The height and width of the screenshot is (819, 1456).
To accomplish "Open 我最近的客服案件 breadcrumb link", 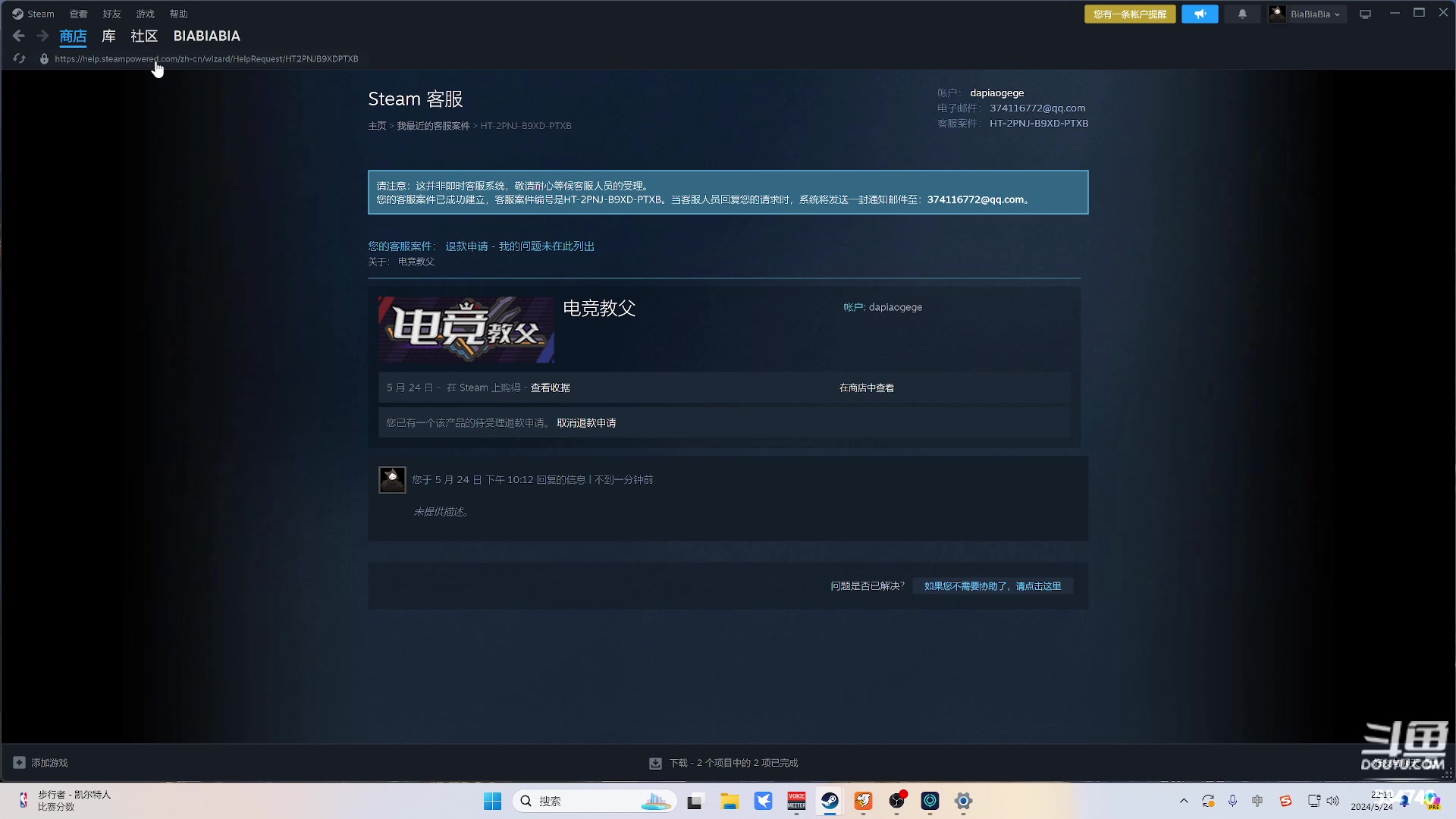I will coord(433,126).
